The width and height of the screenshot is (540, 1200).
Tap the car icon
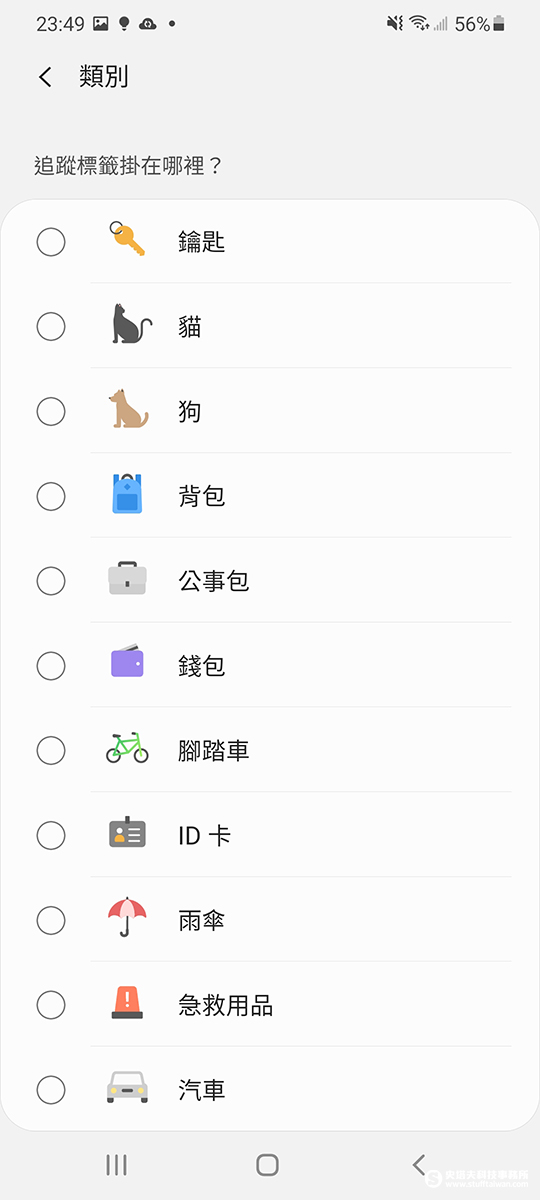[x=127, y=1087]
